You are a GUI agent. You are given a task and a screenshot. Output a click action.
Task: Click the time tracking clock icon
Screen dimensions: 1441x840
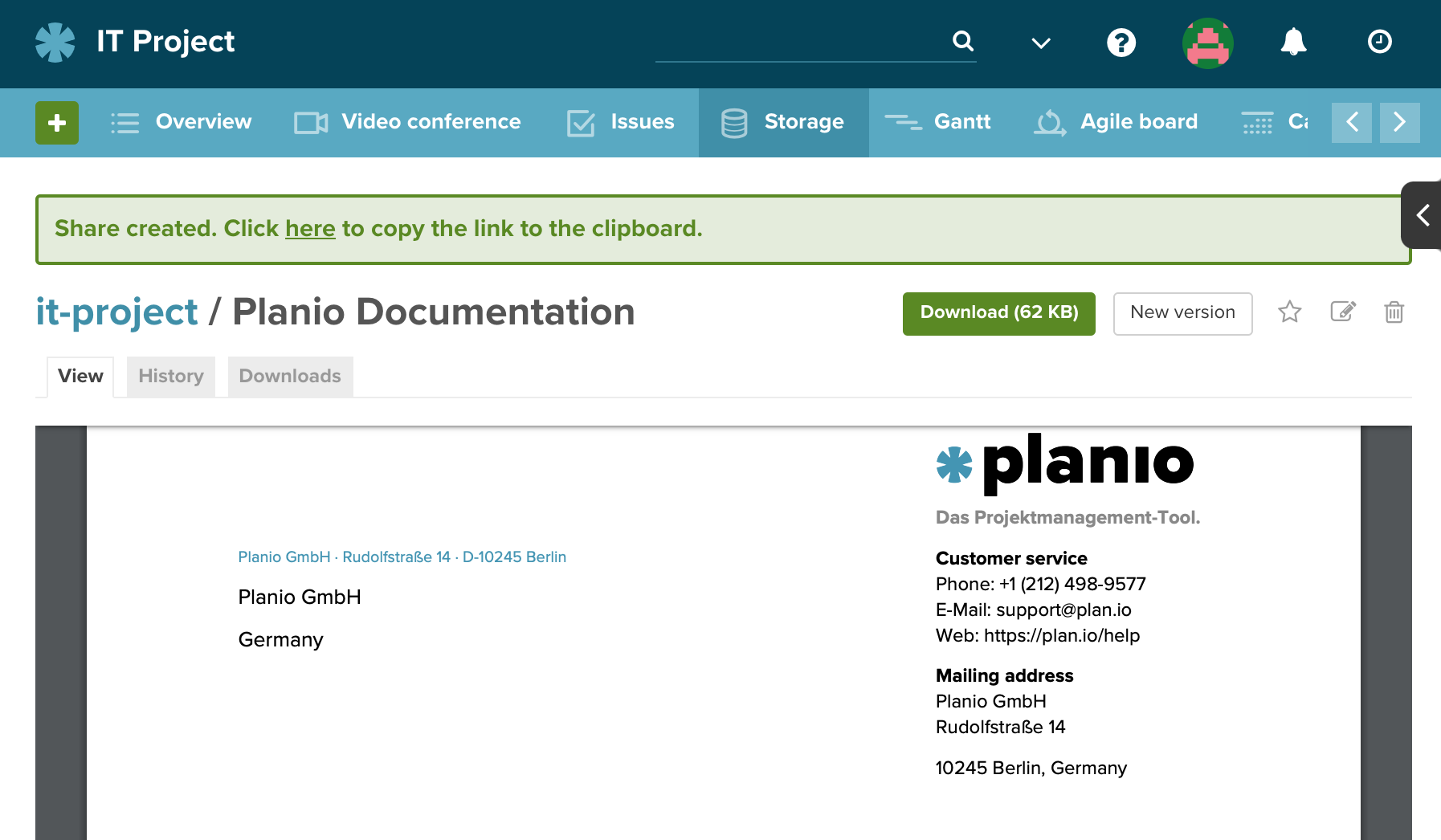[1379, 41]
